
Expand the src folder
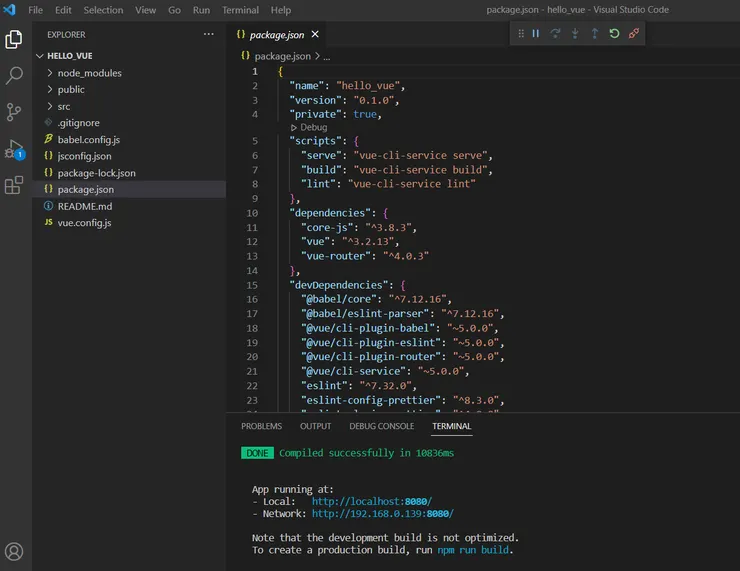coord(63,106)
